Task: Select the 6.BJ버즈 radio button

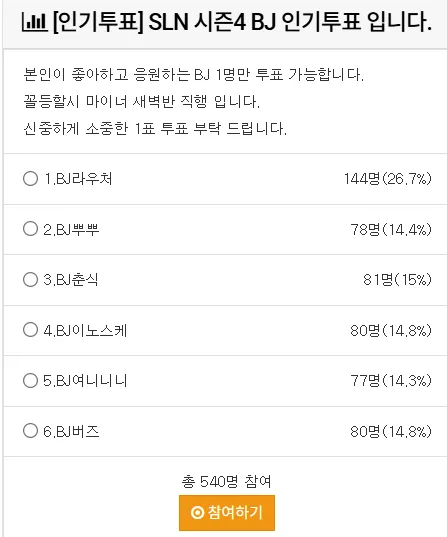Action: point(30,431)
